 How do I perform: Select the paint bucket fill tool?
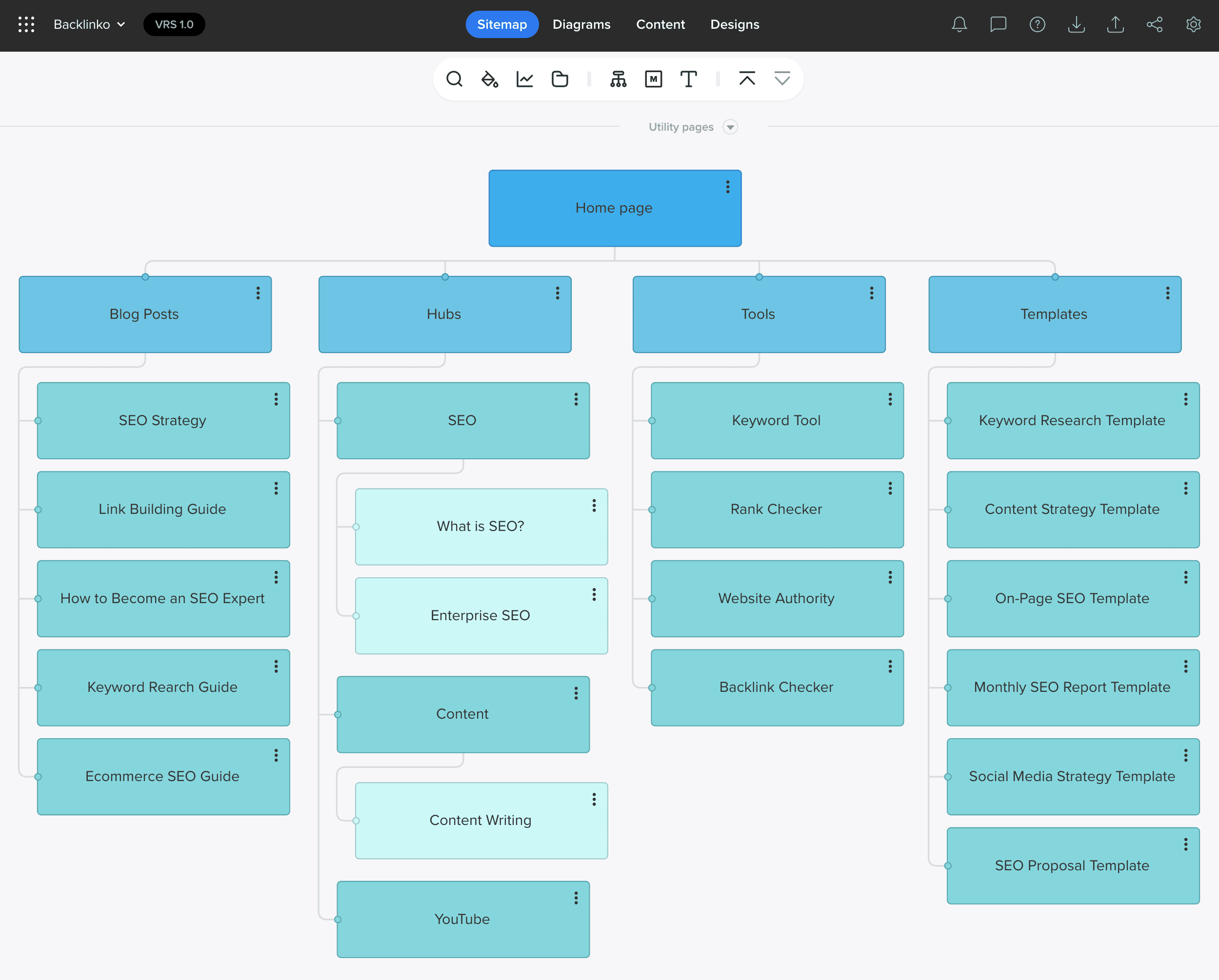tap(490, 79)
